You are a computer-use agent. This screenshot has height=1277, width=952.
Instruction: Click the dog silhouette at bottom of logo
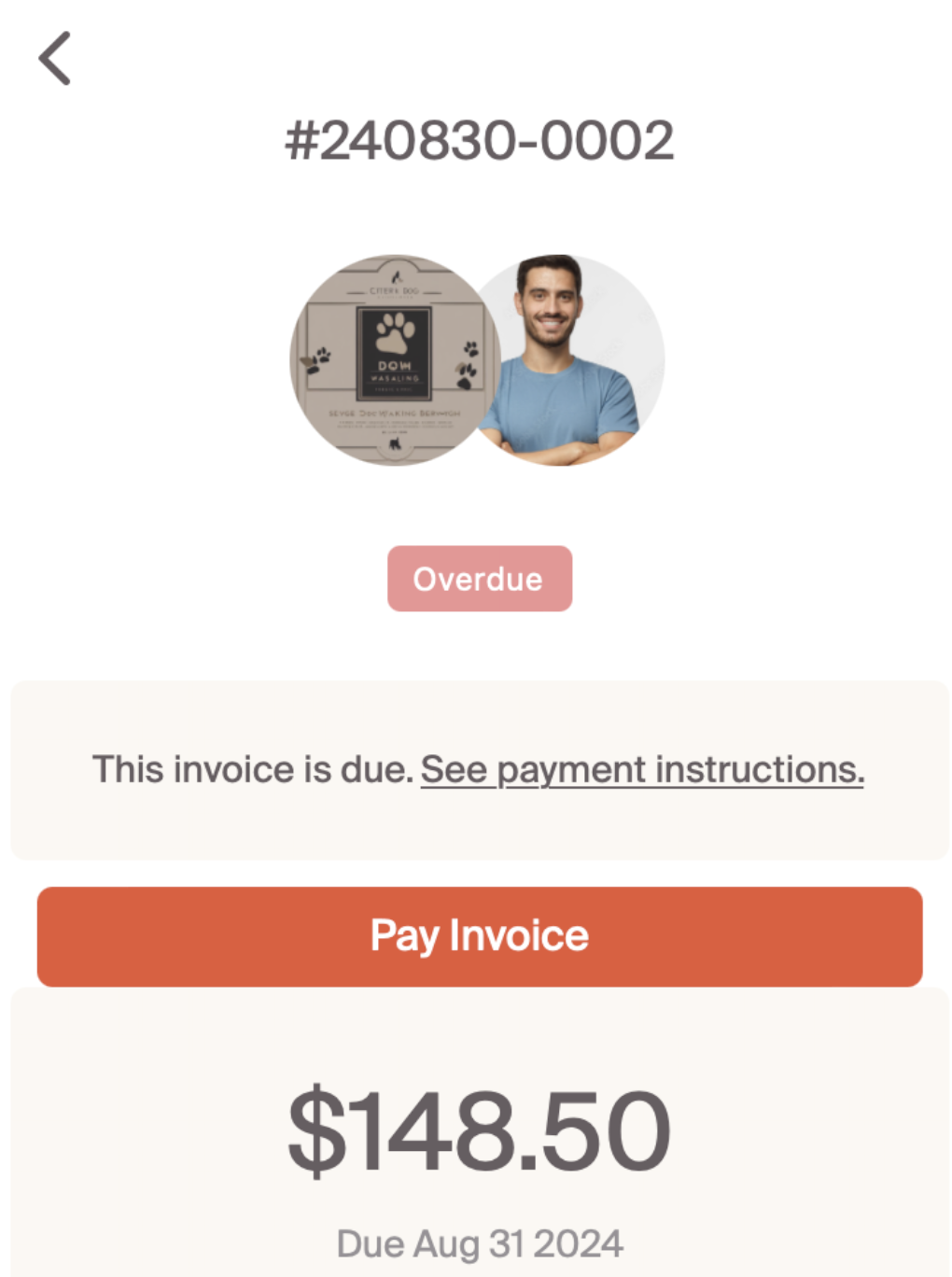(395, 445)
